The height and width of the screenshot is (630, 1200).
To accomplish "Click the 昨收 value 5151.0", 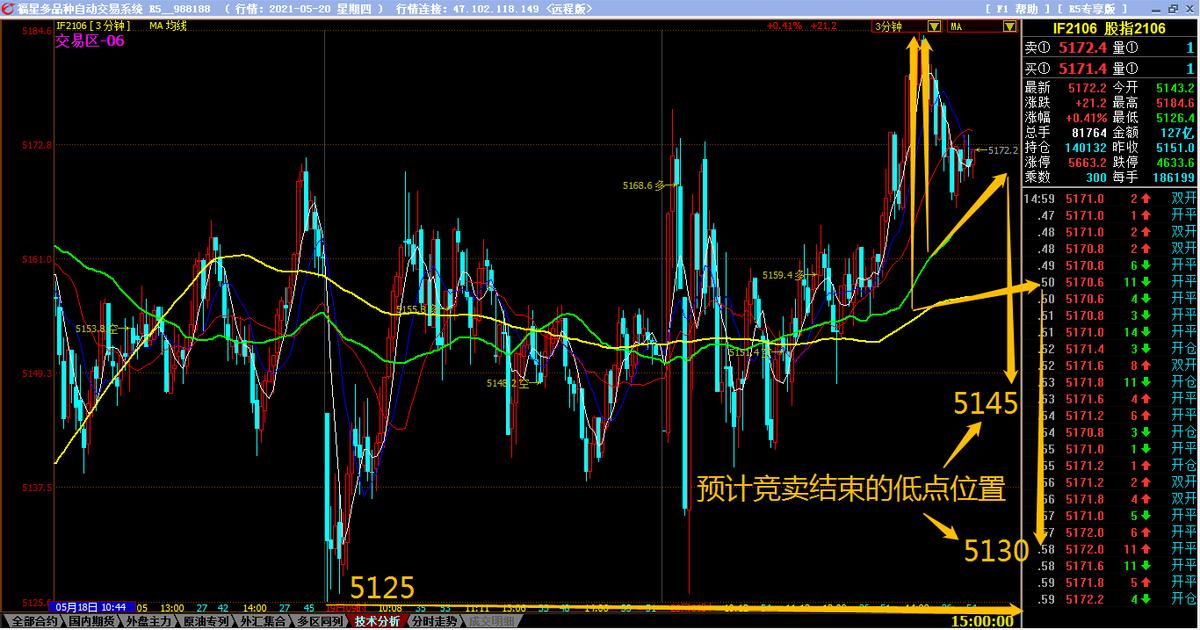I will (x=1174, y=147).
